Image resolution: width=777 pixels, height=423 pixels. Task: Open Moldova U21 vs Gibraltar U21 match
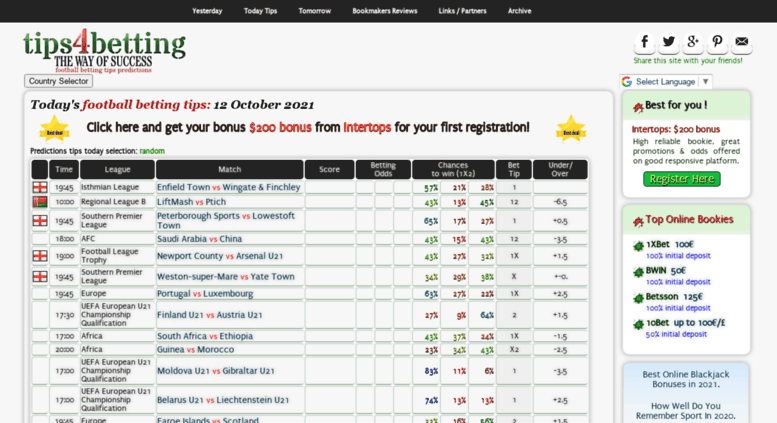pyautogui.click(x=216, y=371)
